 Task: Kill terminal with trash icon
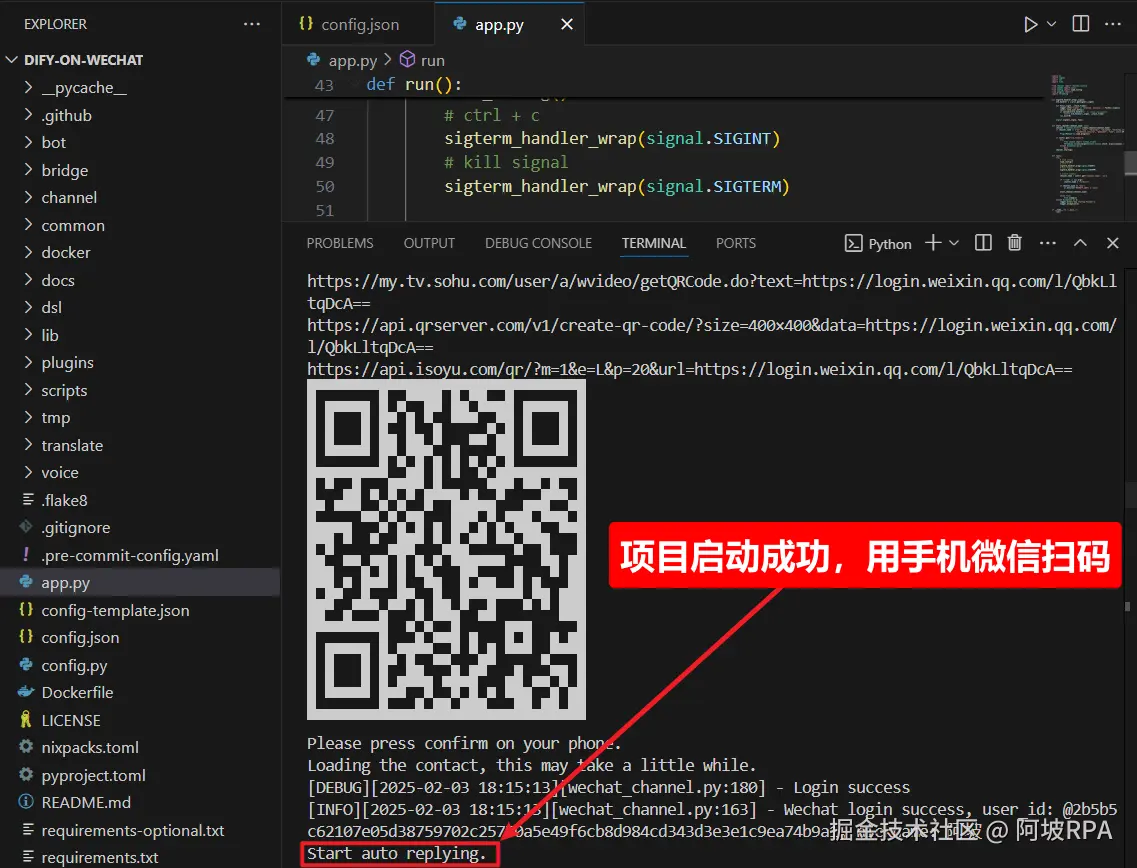1014,243
